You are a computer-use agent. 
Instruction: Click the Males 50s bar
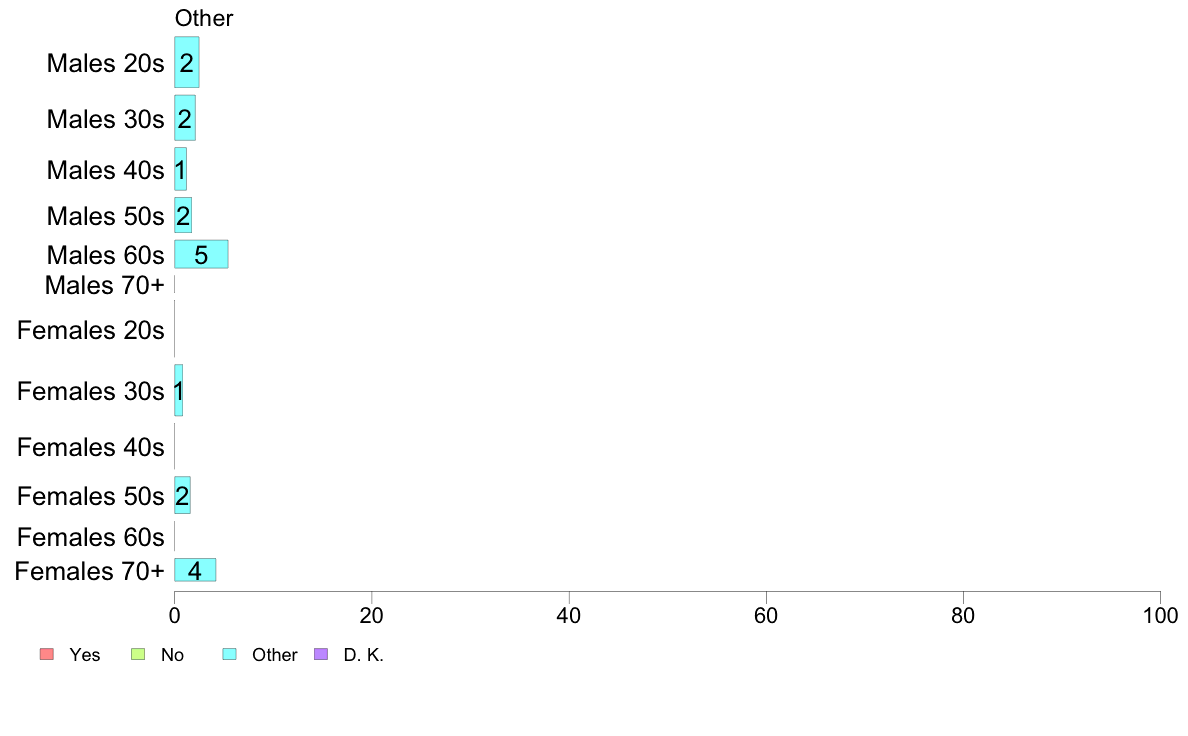183,215
